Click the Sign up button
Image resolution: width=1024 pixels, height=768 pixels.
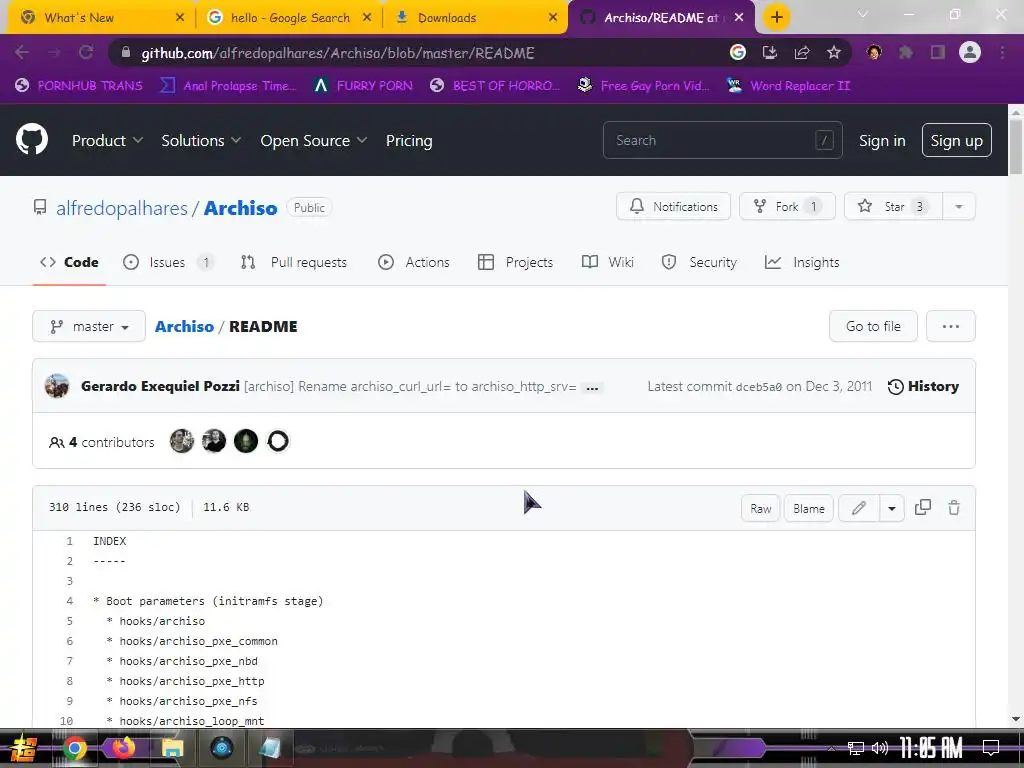click(956, 140)
